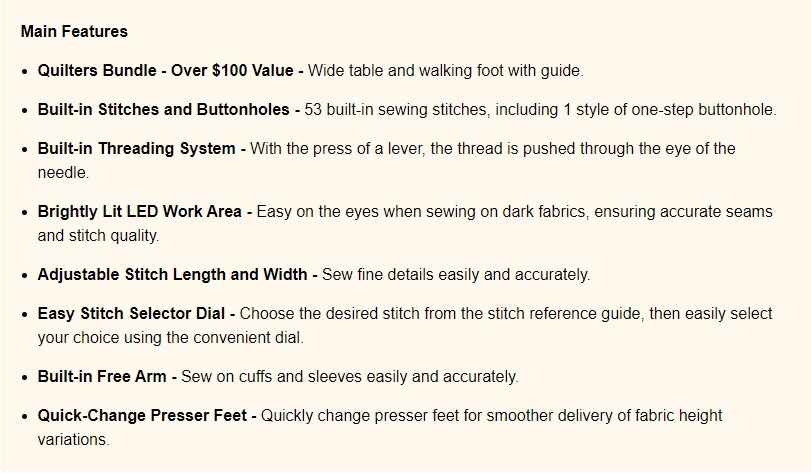Click the Easy Stitch Selector Dial label

click(x=131, y=314)
